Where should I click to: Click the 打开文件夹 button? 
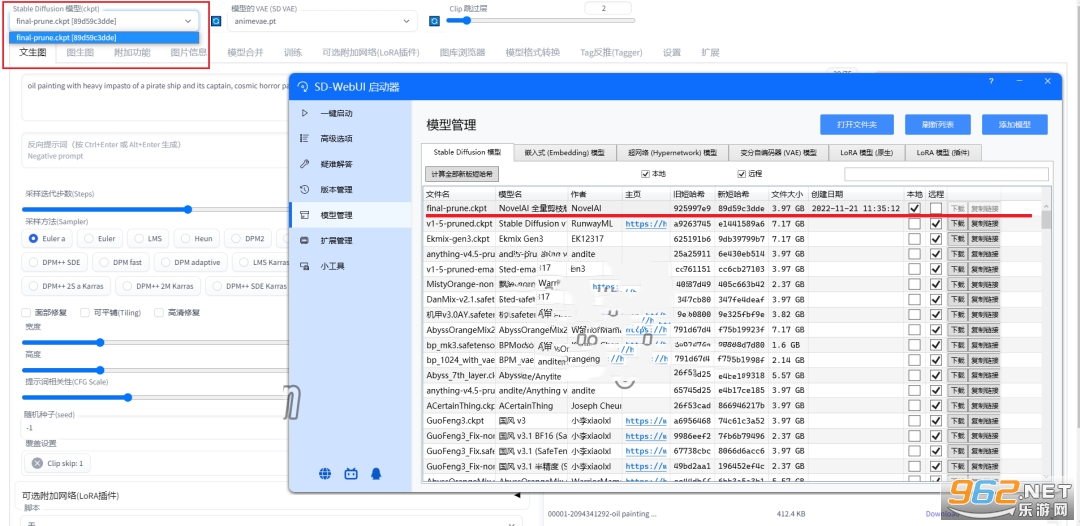click(857, 125)
